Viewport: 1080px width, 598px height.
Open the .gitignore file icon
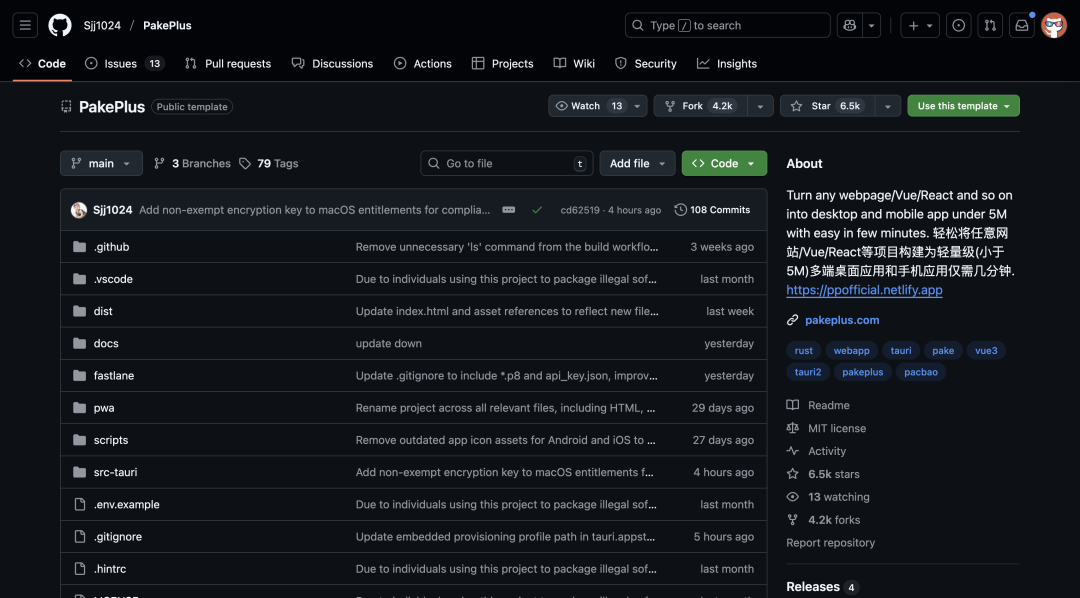pyautogui.click(x=79, y=537)
